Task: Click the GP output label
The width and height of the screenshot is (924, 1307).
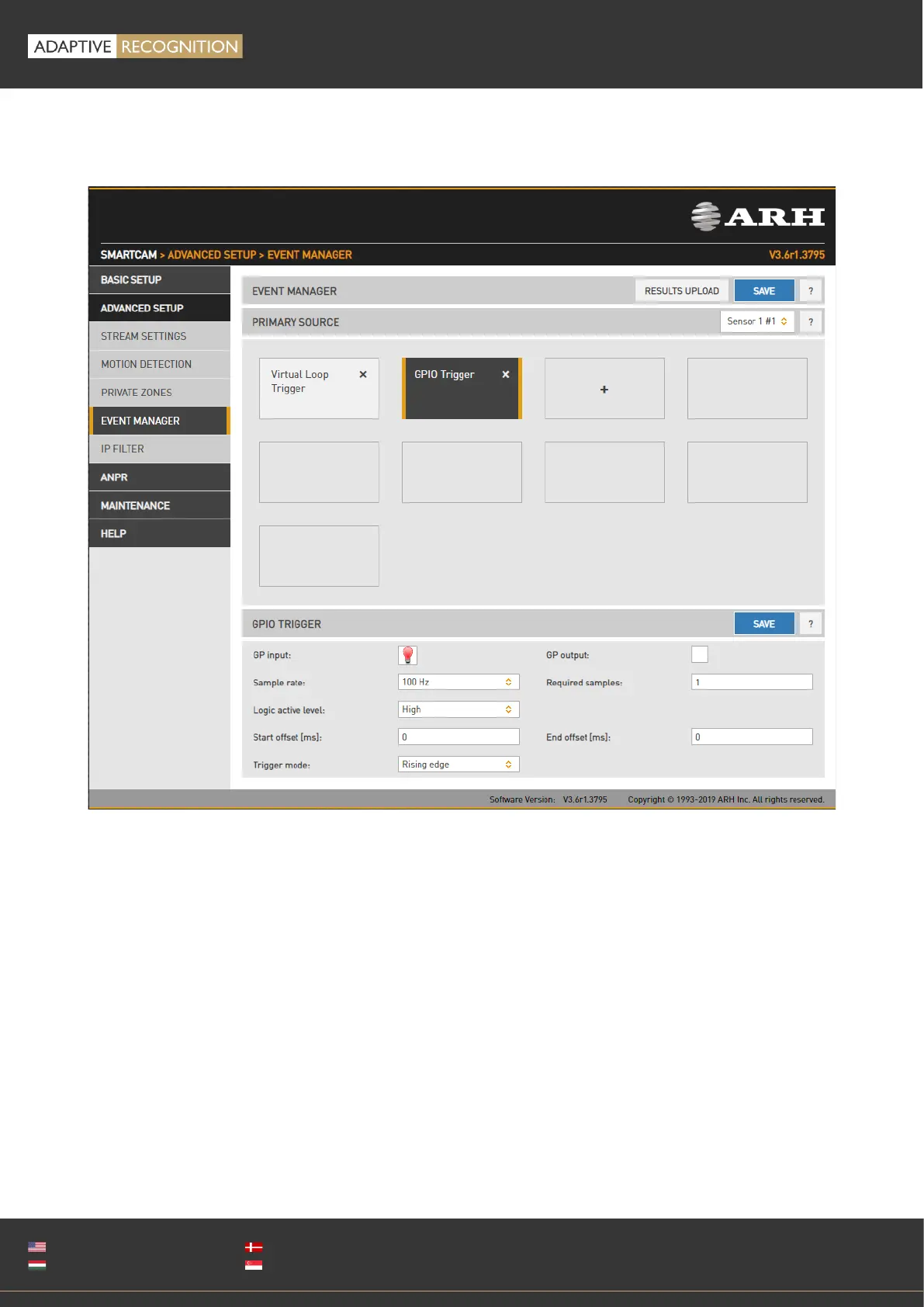Action: click(567, 655)
